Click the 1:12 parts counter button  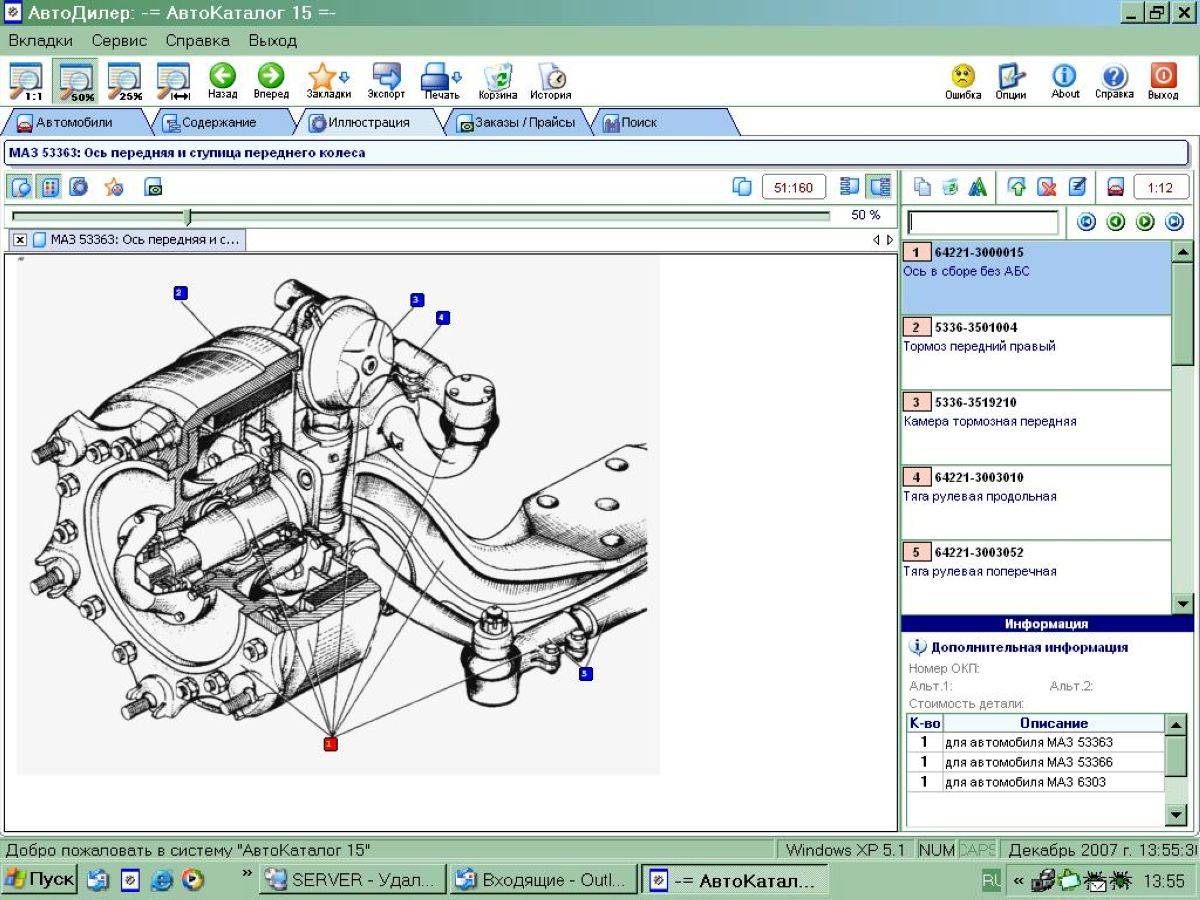coord(1160,187)
